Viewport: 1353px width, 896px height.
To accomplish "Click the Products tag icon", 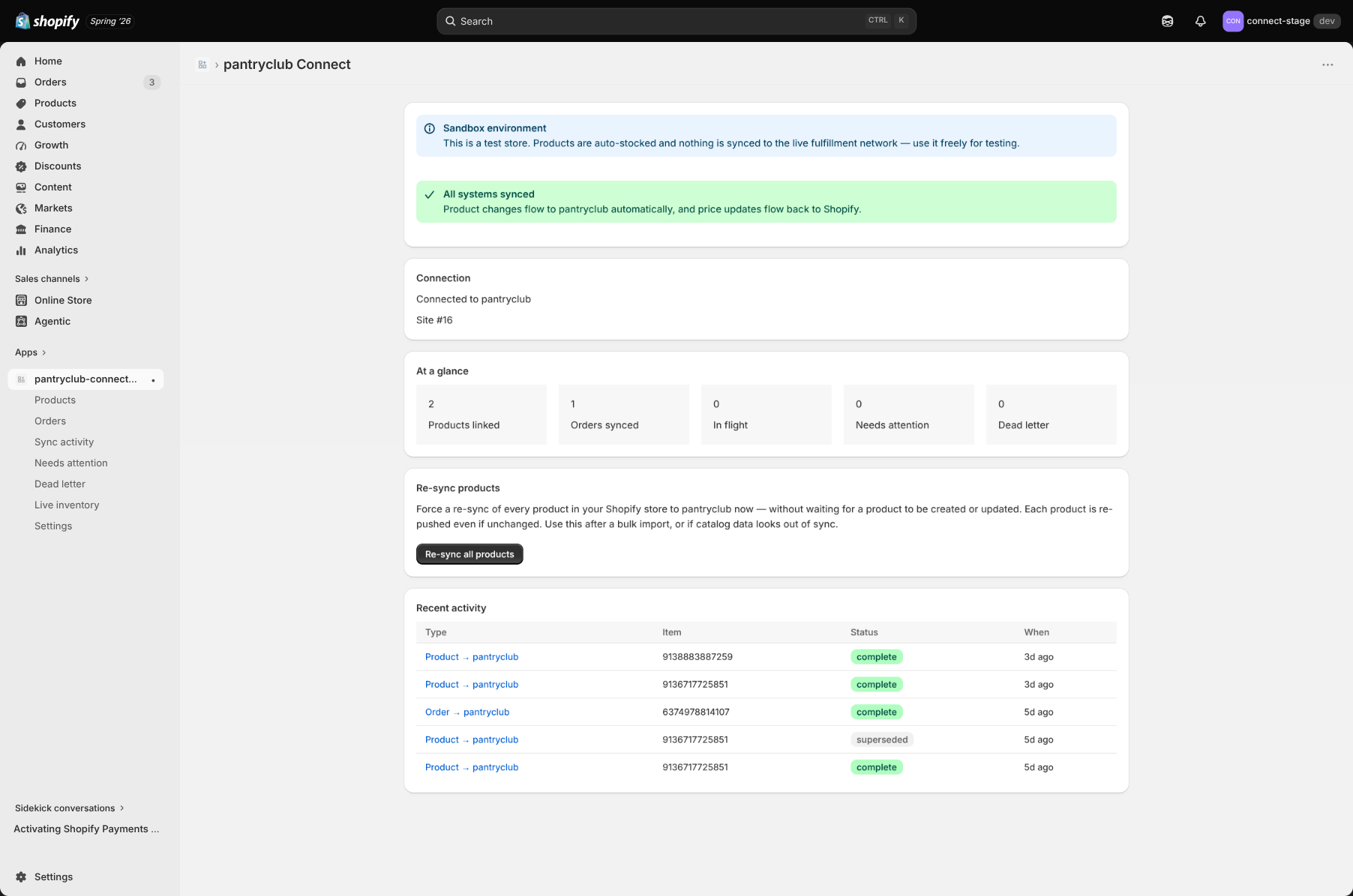I will coord(21,103).
